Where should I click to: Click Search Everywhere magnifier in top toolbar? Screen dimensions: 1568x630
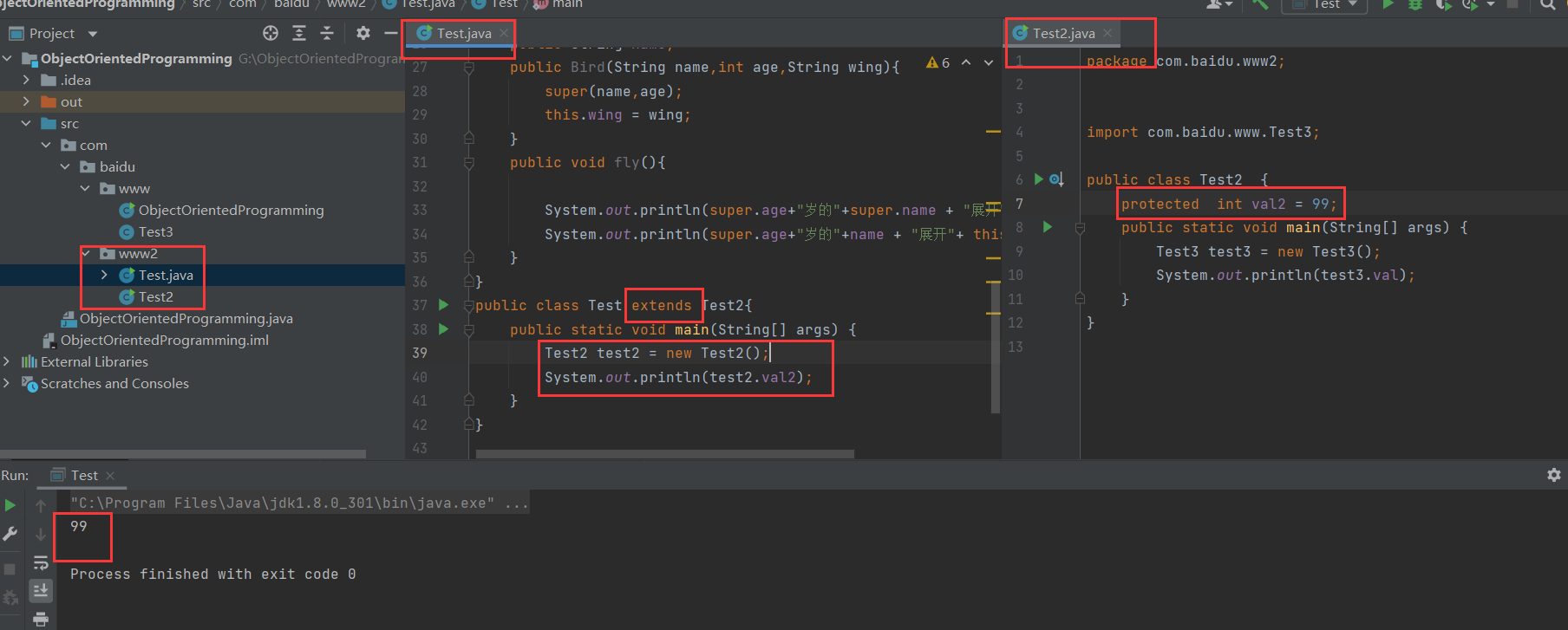1547,4
